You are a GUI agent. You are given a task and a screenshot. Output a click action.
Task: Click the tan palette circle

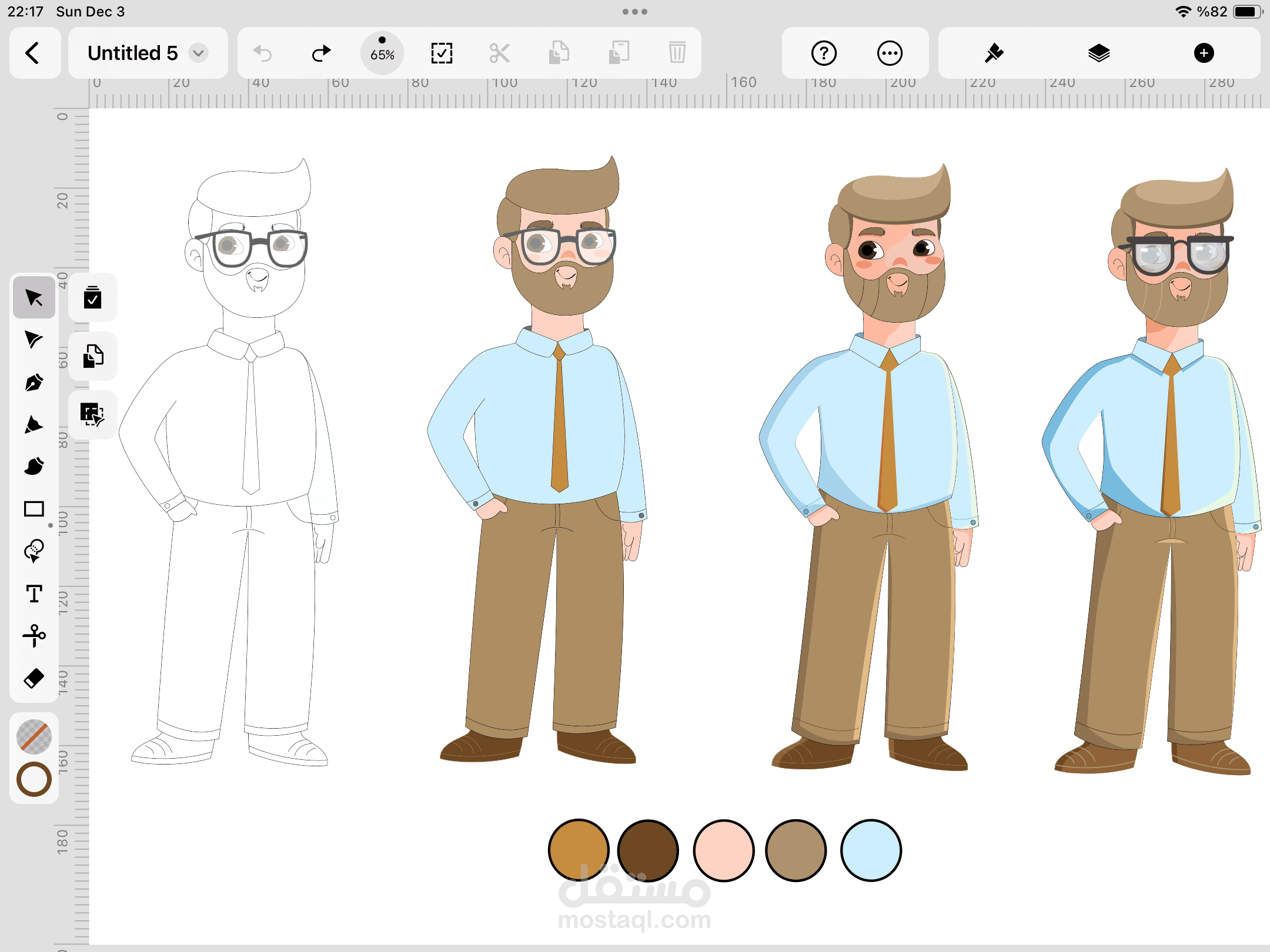click(796, 850)
